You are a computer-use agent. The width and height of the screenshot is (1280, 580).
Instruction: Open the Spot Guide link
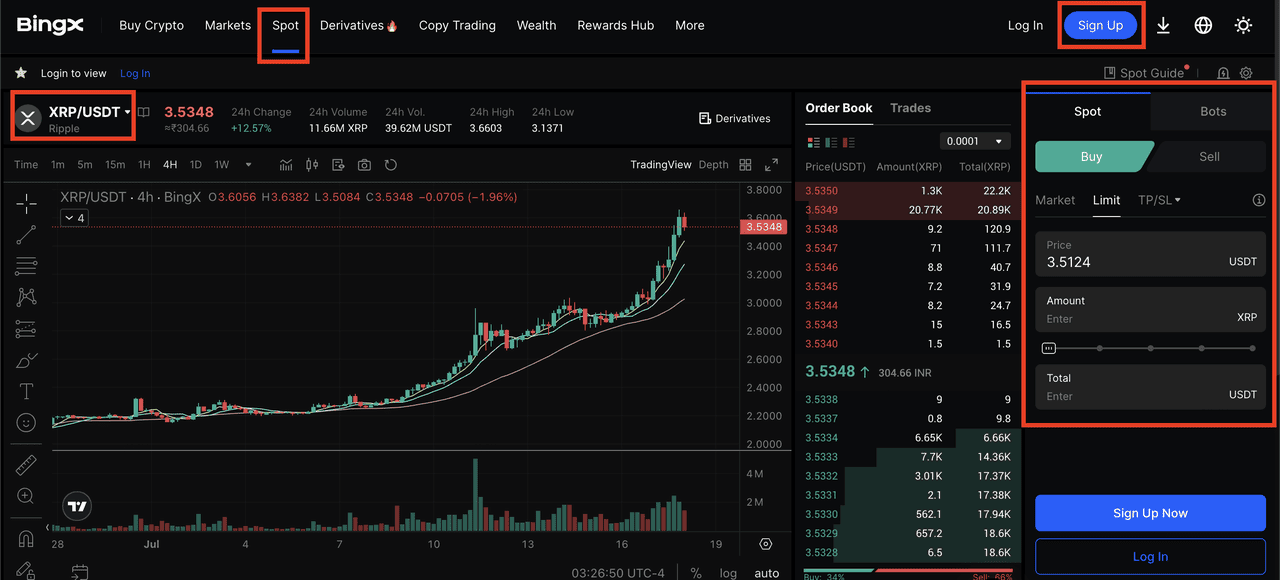point(1144,73)
